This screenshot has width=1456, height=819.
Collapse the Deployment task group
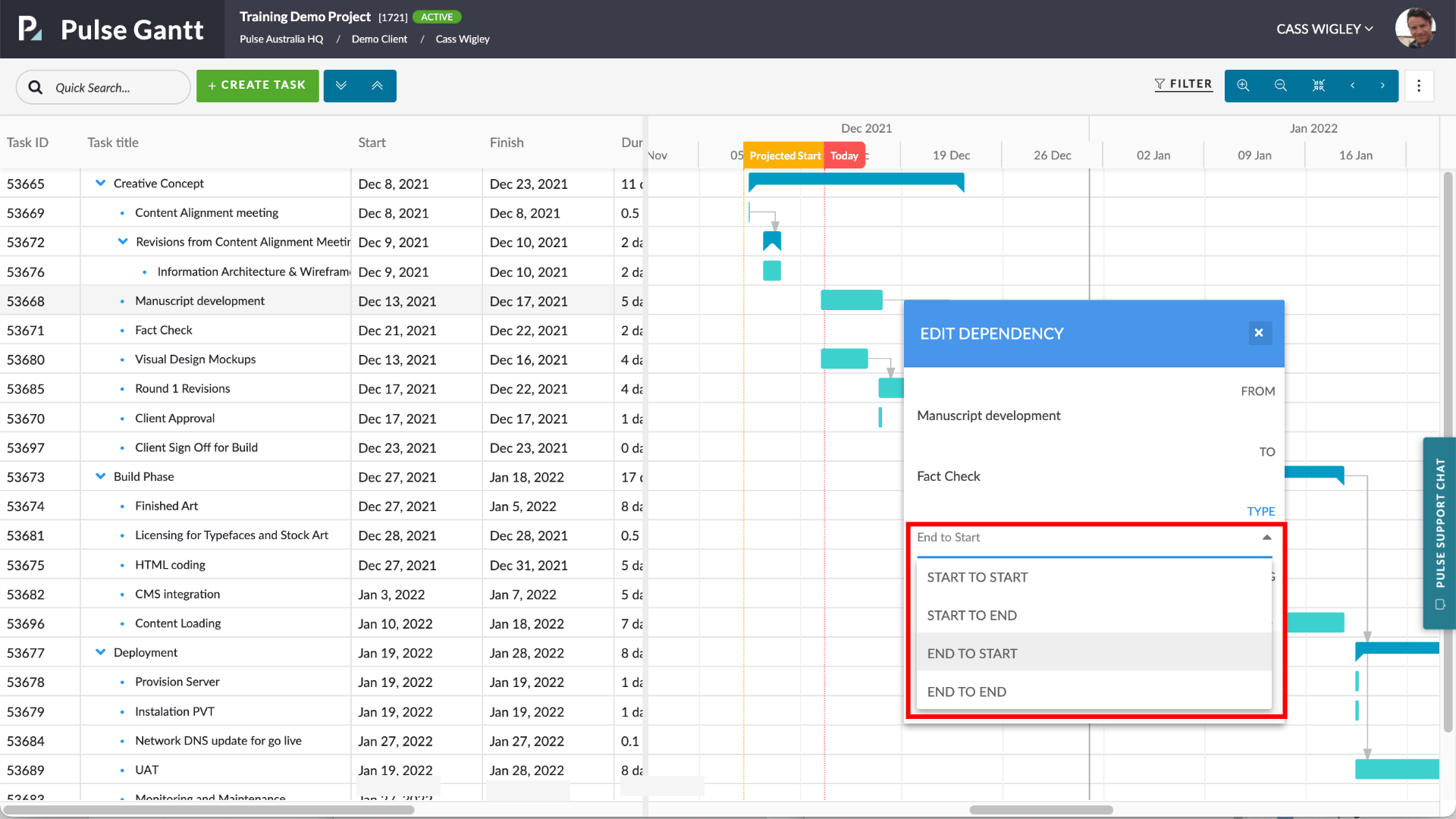pos(100,652)
